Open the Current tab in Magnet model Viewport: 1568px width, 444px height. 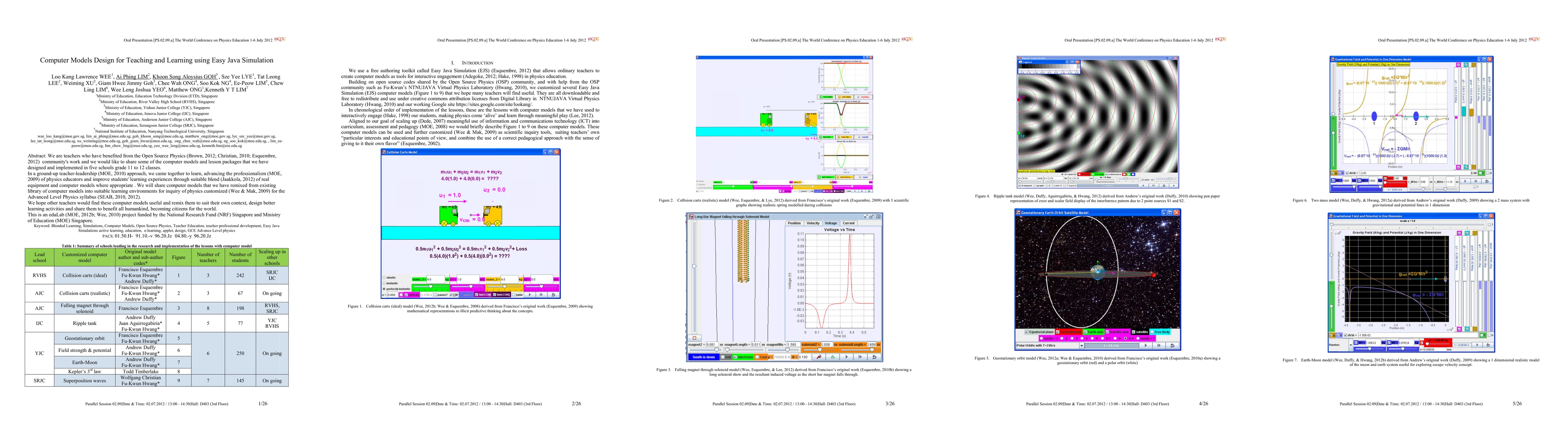pos(848,223)
